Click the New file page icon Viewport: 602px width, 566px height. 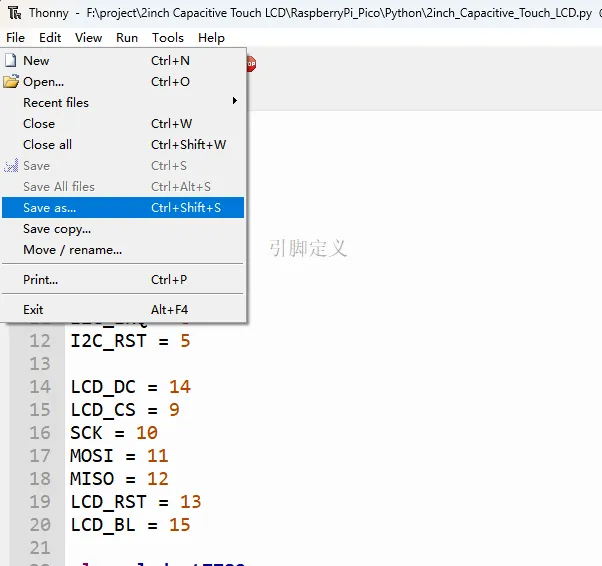point(11,60)
